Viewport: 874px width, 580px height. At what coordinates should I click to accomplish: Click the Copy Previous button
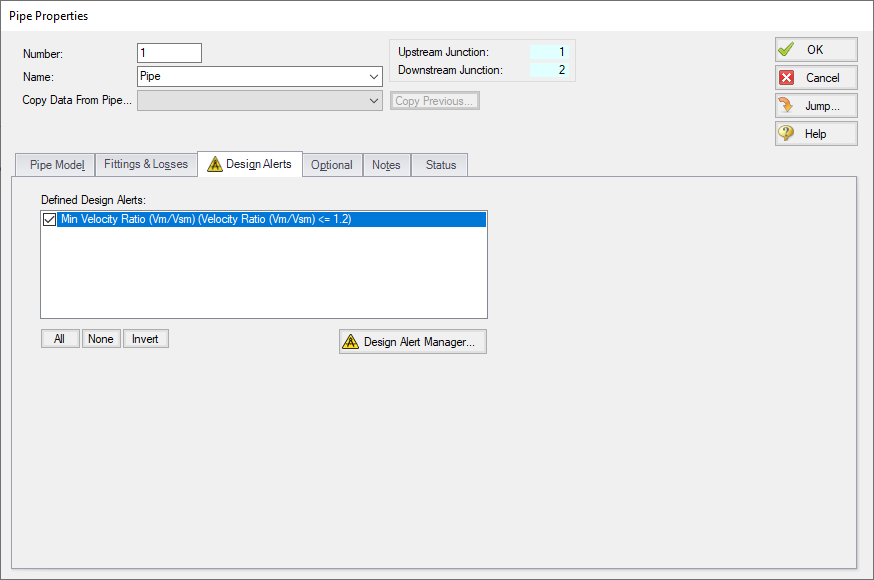point(435,101)
